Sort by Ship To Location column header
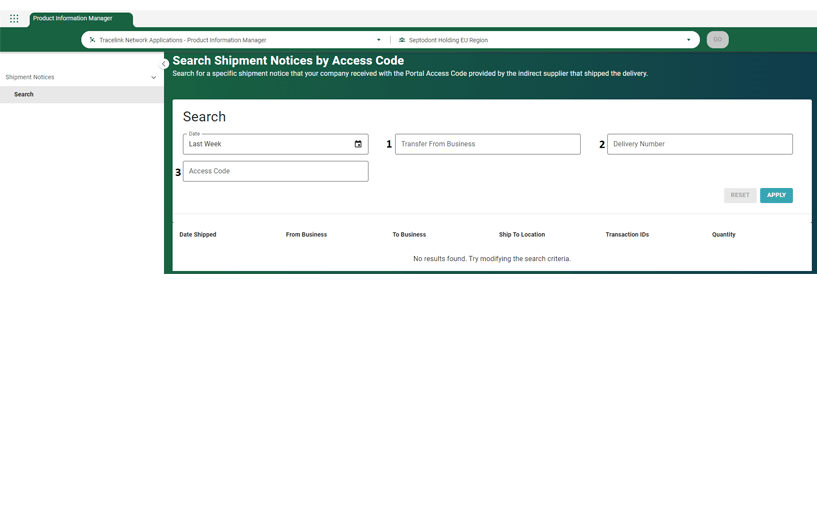Viewport: 817px width, 525px height. click(522, 235)
